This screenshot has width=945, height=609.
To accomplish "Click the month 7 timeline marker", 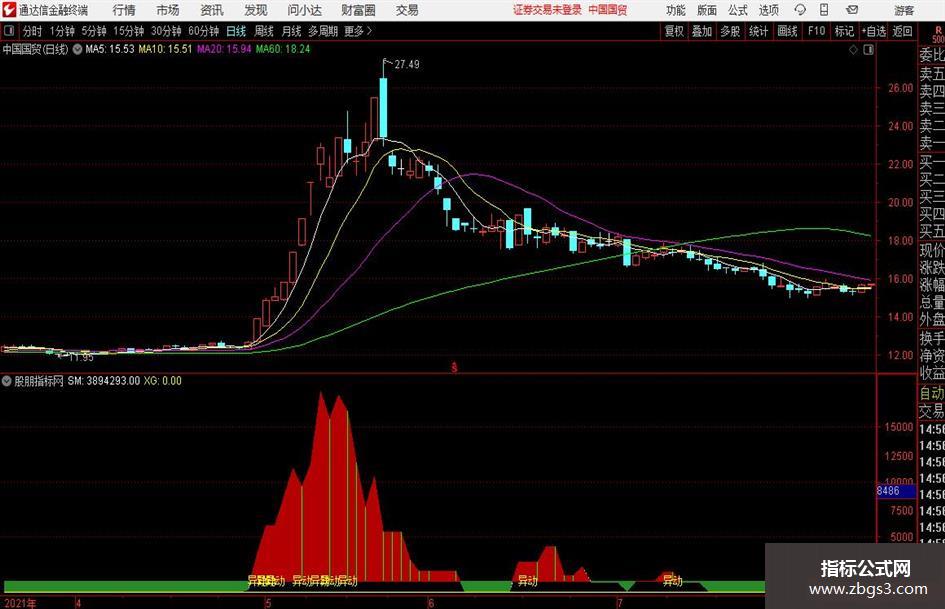I will (x=618, y=603).
